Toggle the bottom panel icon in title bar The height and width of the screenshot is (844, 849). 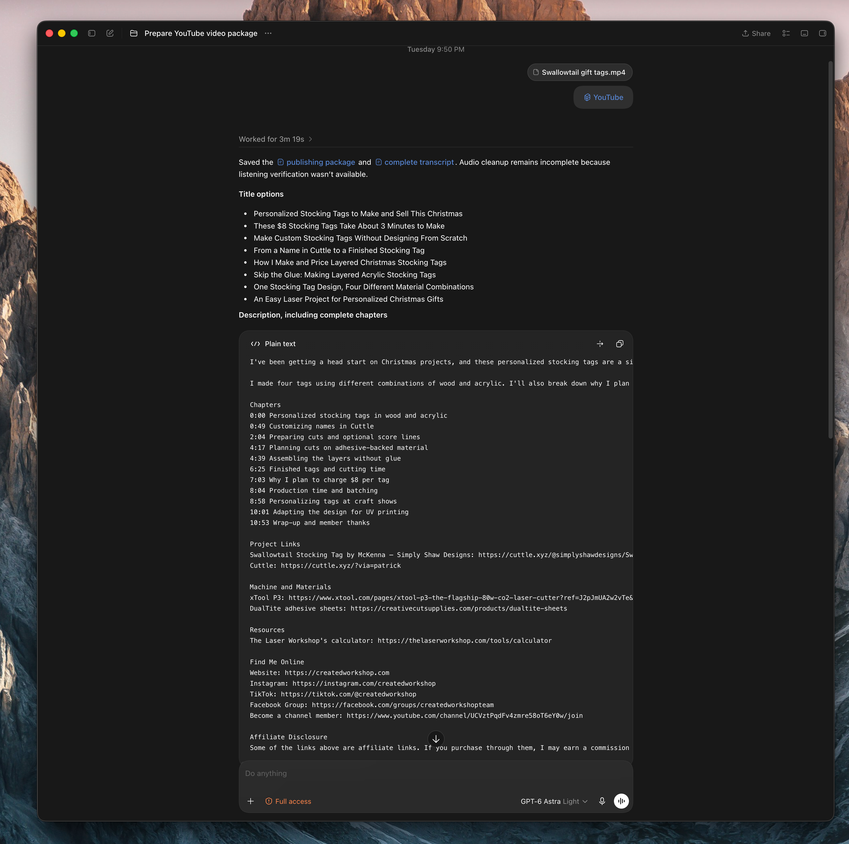point(805,34)
